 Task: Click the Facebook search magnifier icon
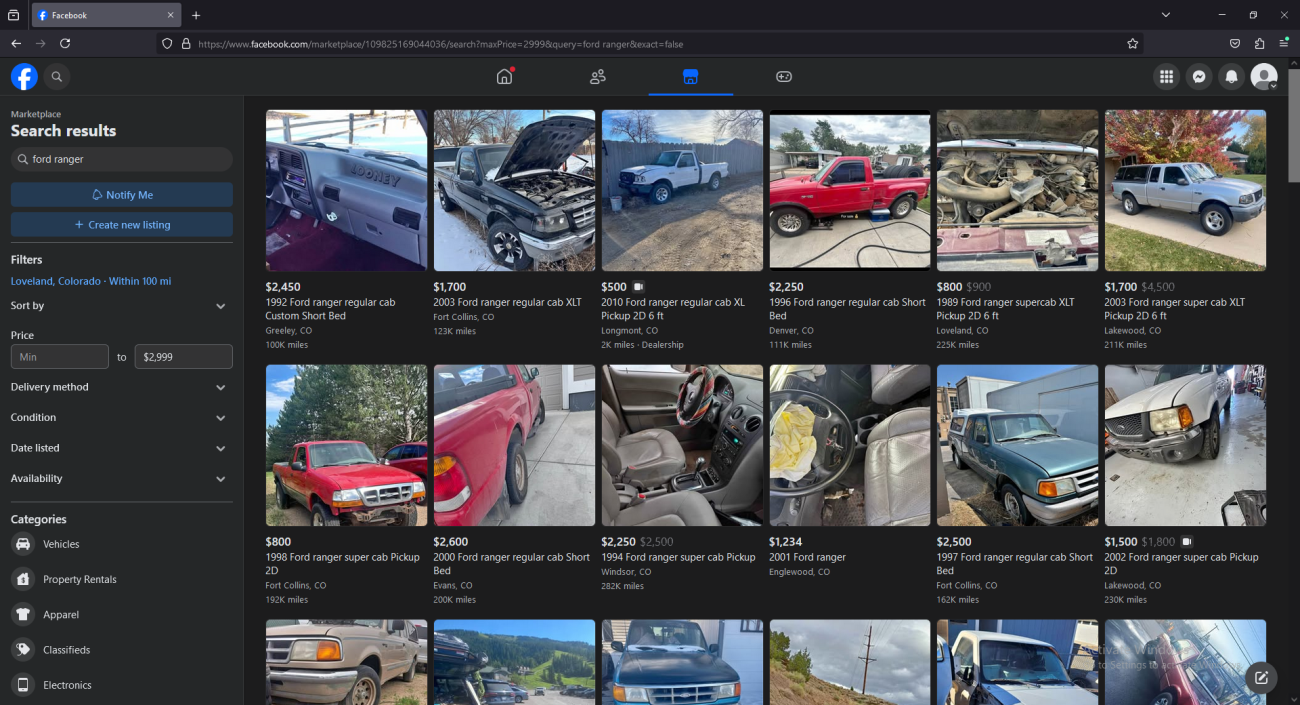(x=57, y=77)
